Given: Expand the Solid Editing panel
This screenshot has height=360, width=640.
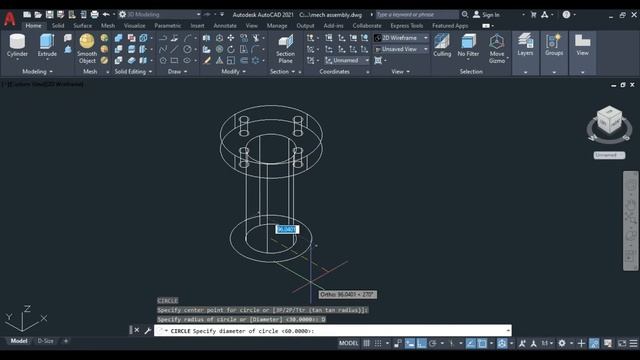Looking at the screenshot, I should [x=133, y=71].
